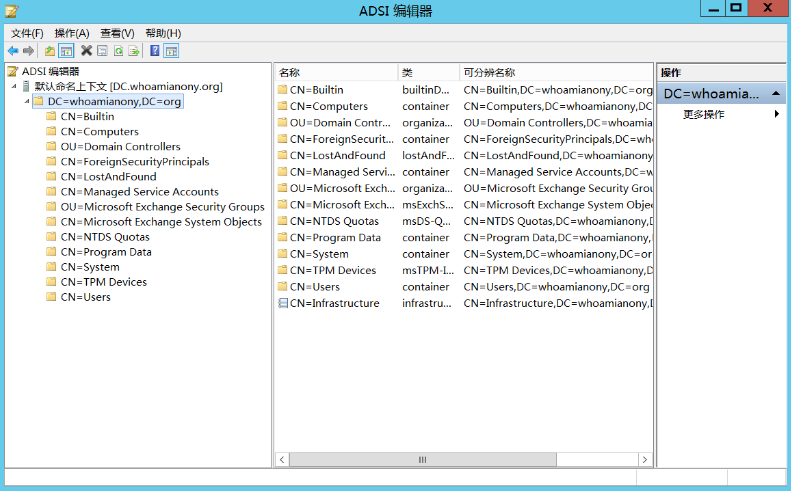The width and height of the screenshot is (791, 491).
Task: Select CN=Microsoft Exchange System Objects in tree
Action: [161, 222]
